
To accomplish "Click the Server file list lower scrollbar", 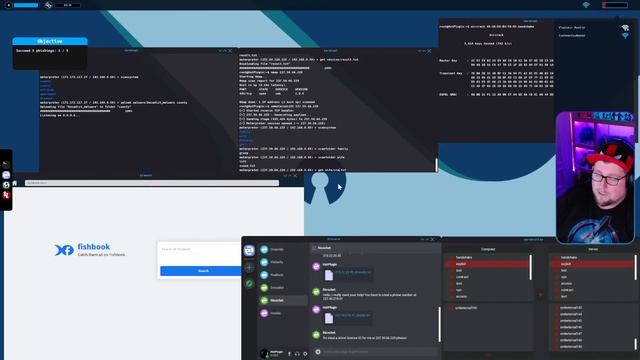I will [x=636, y=344].
